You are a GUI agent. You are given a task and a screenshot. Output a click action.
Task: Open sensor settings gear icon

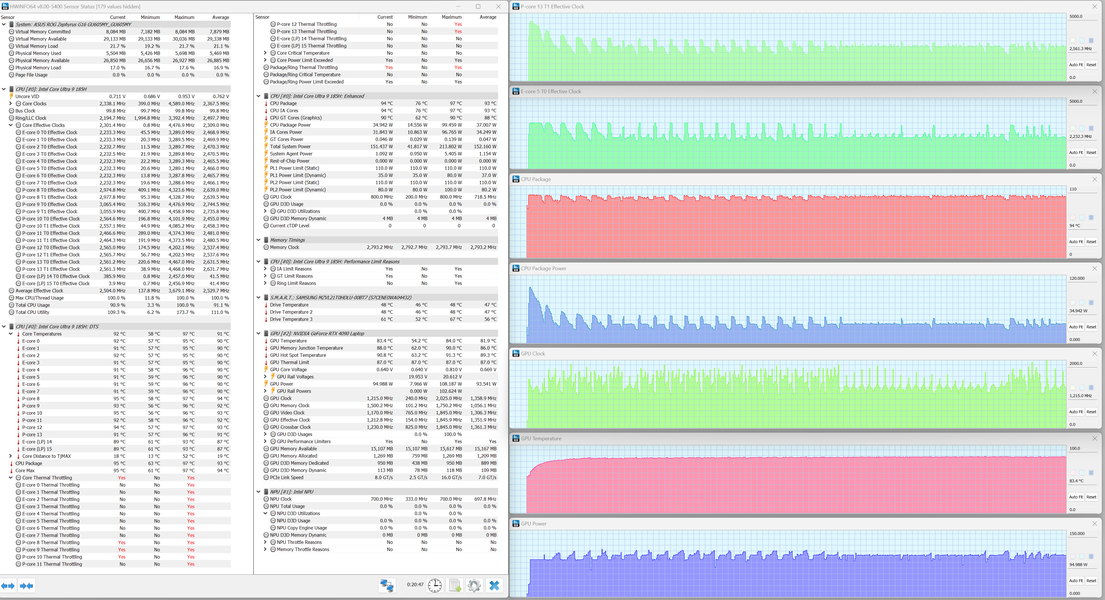click(474, 585)
